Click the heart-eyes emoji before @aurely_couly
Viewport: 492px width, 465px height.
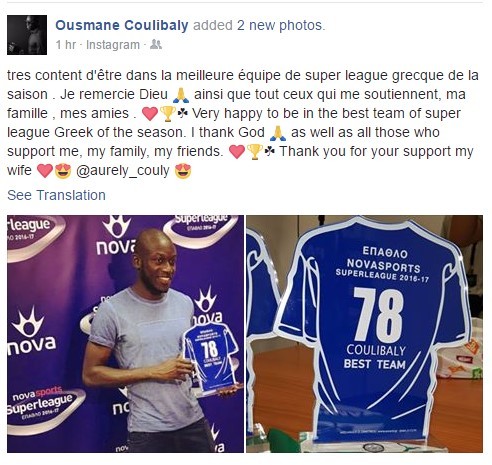pyautogui.click(x=63, y=171)
